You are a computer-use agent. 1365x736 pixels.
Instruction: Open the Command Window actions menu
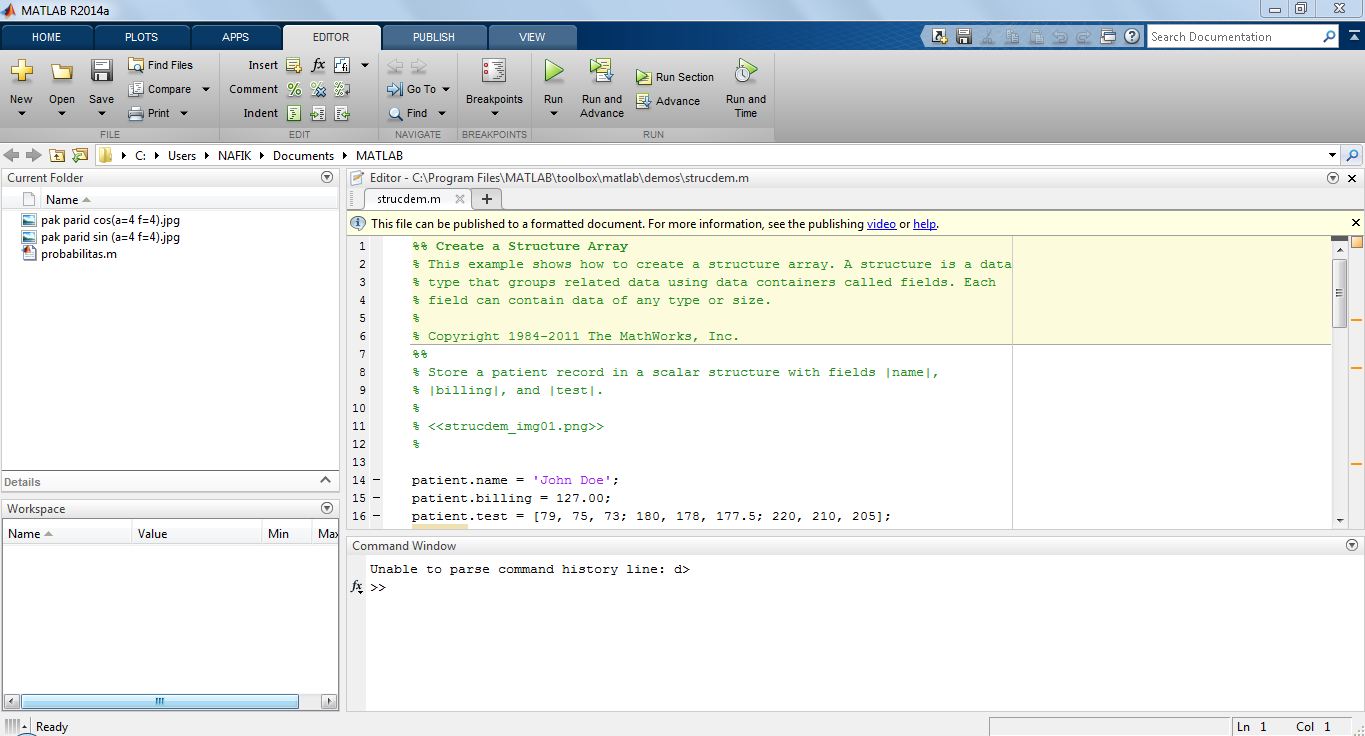coord(1352,545)
